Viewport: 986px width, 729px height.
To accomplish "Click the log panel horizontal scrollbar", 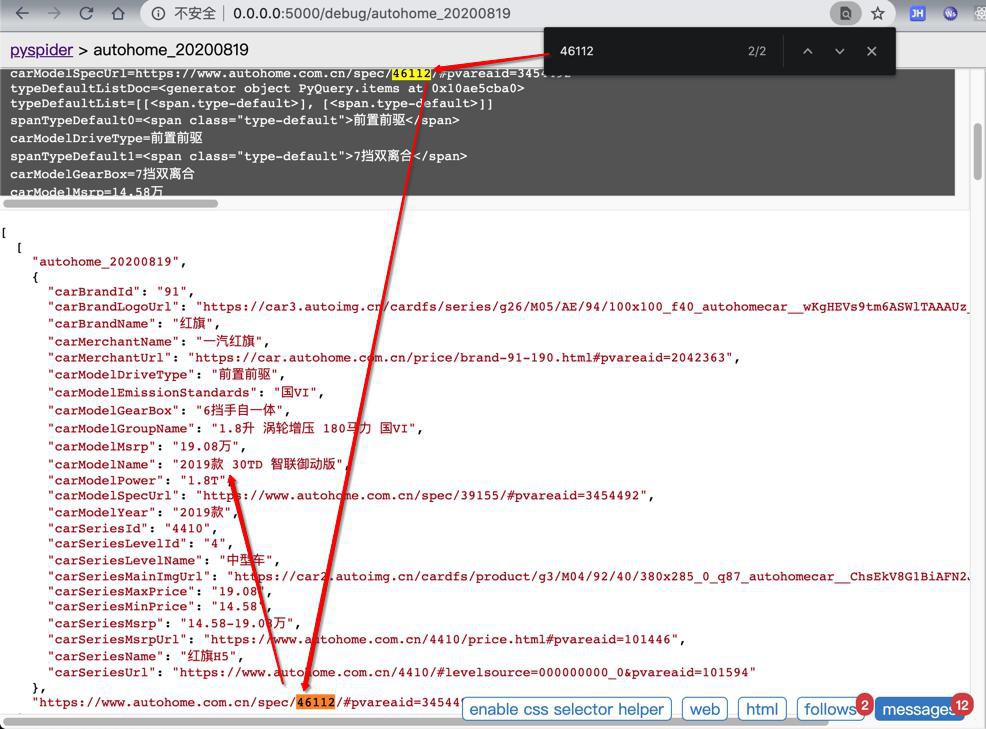I will pos(111,204).
